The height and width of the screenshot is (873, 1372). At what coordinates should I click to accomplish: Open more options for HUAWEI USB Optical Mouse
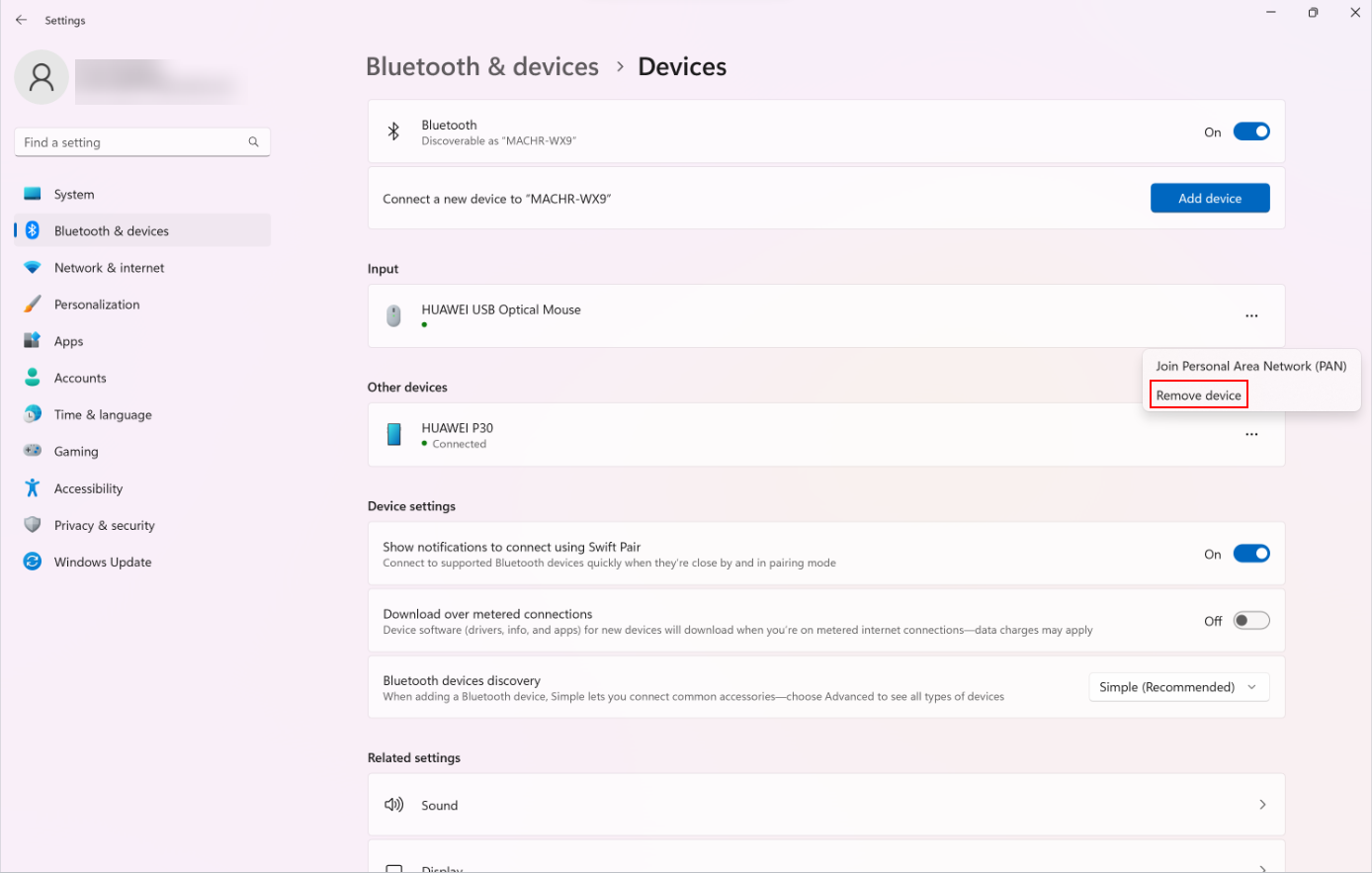point(1251,315)
